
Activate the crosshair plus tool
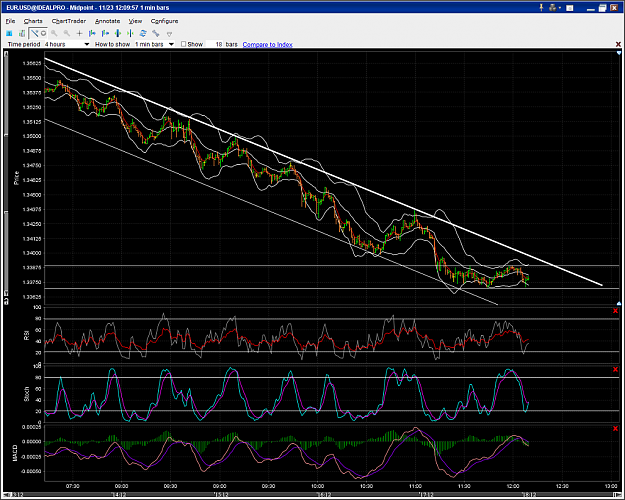80,33
